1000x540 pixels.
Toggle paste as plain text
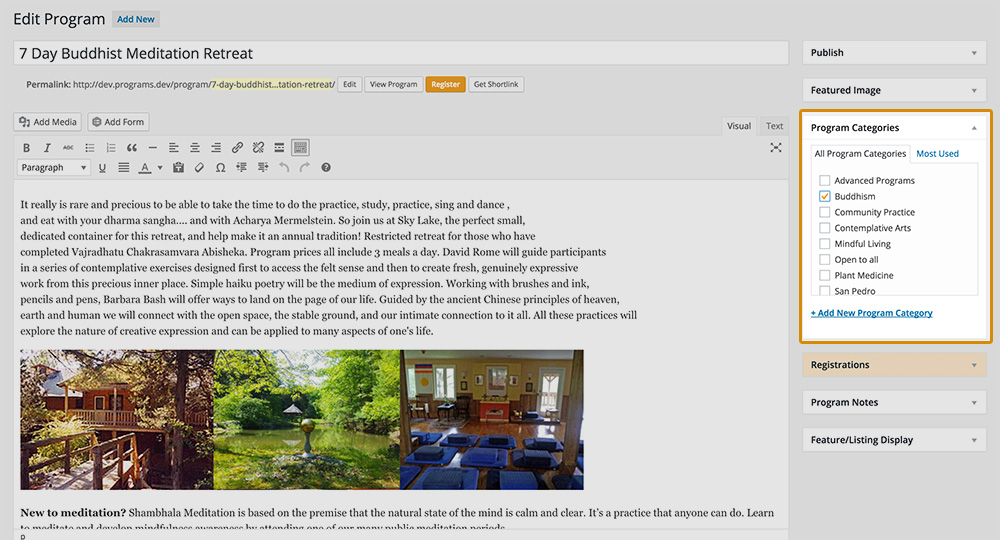pos(179,168)
